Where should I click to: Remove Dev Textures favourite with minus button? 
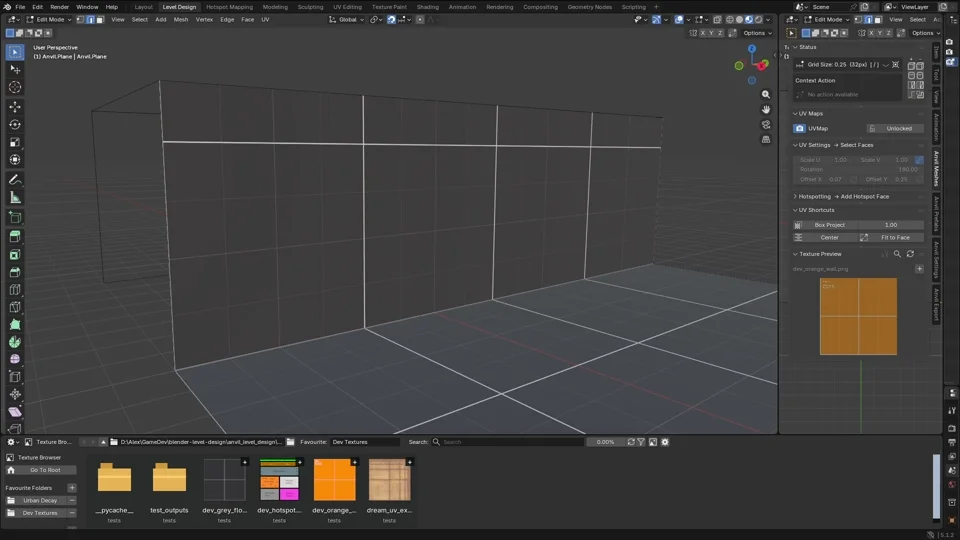pos(72,513)
